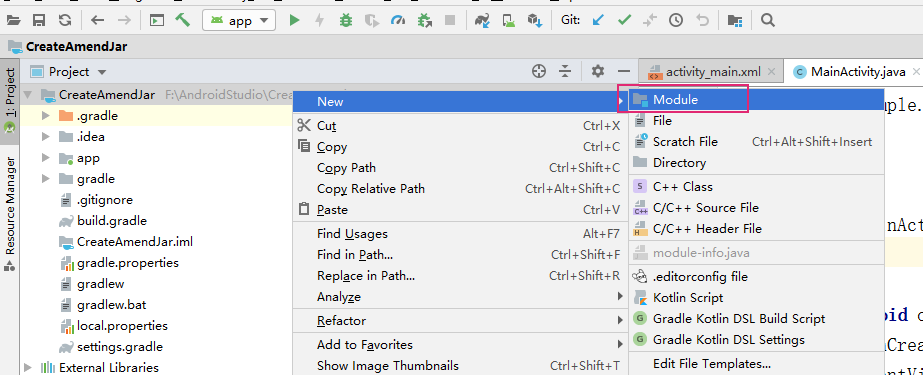
Task: Collapse all in Project panel
Action: (565, 72)
